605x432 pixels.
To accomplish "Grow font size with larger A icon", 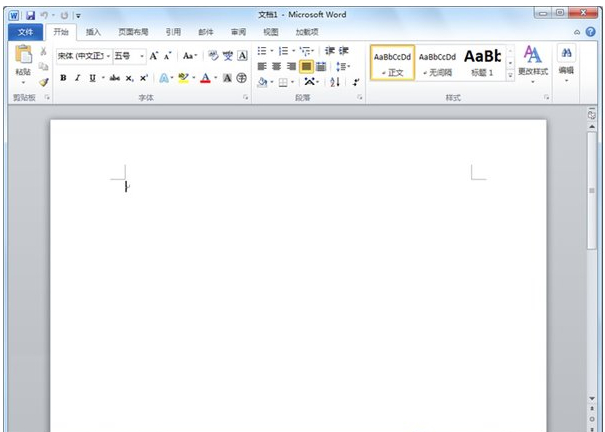I will 154,56.
